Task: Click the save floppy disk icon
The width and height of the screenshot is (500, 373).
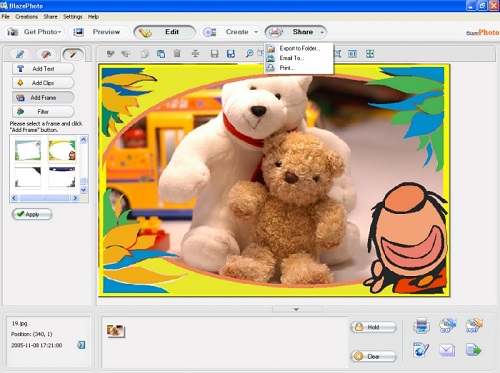Action: pos(214,54)
